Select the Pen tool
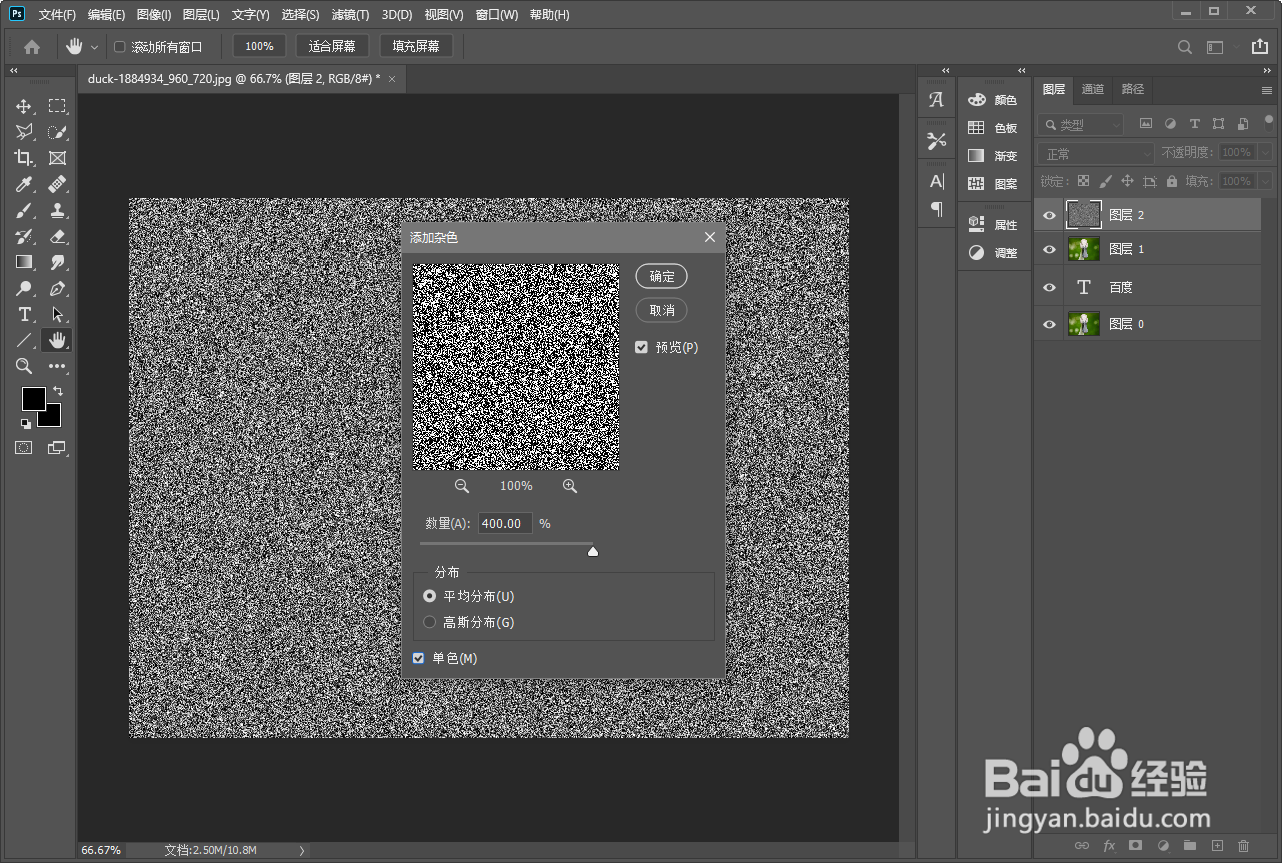Viewport: 1282px width, 863px height. point(58,288)
